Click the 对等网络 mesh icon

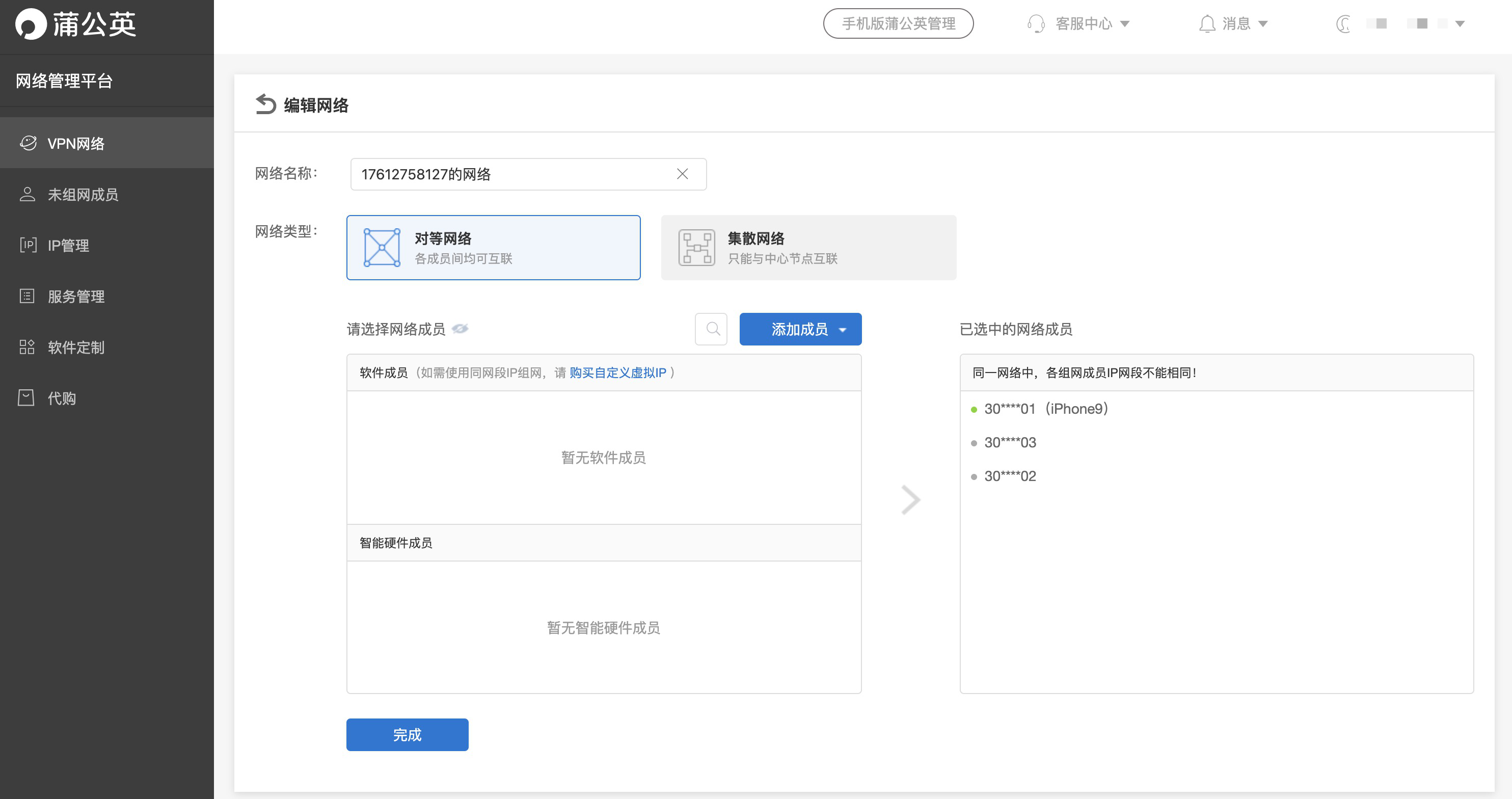click(x=382, y=247)
